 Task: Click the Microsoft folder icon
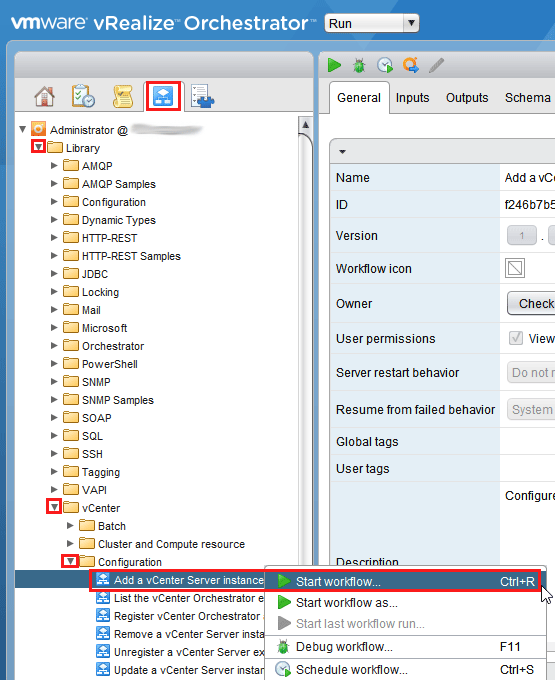[71, 327]
